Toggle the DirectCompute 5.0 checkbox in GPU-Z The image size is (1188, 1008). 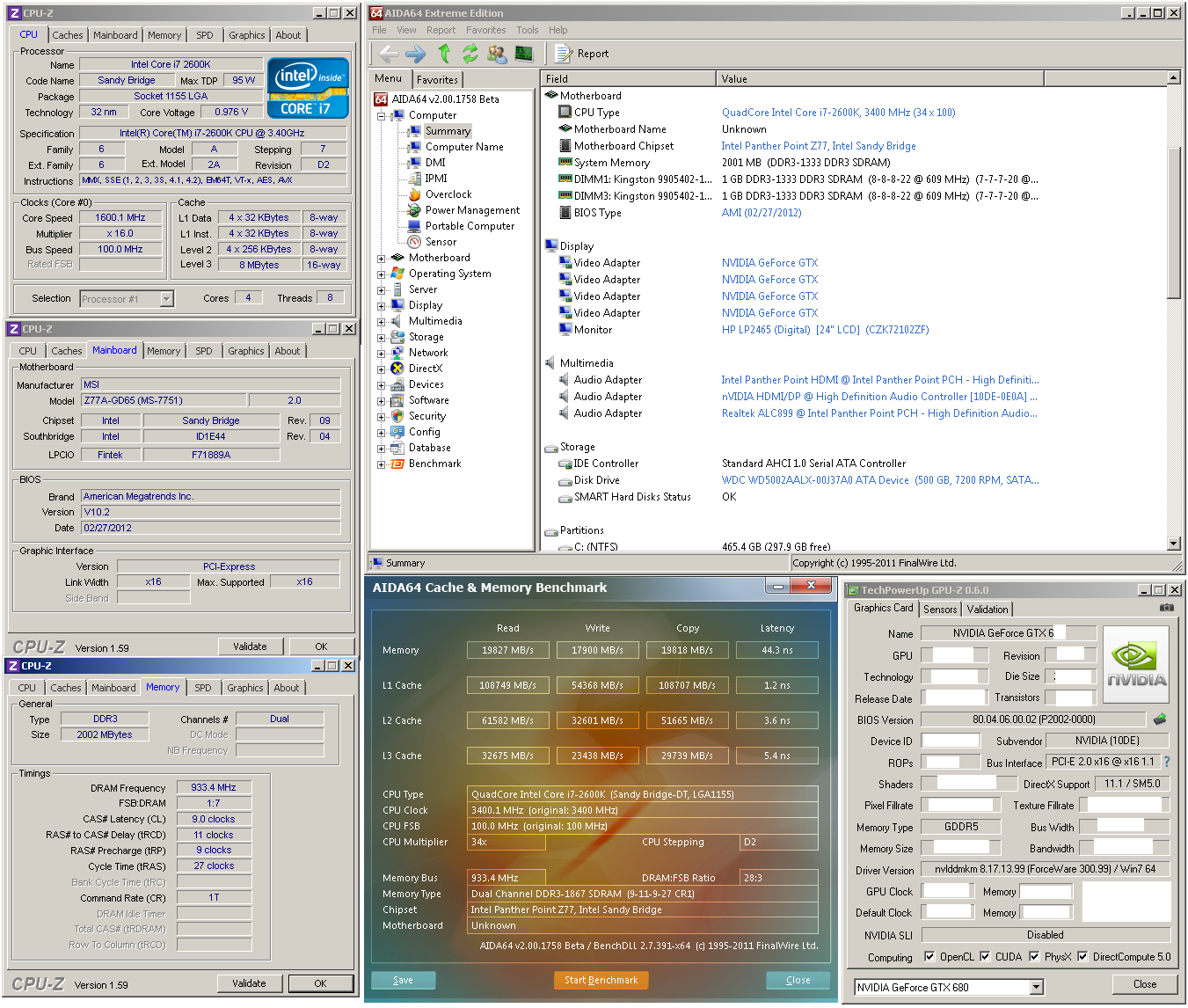click(x=1082, y=956)
